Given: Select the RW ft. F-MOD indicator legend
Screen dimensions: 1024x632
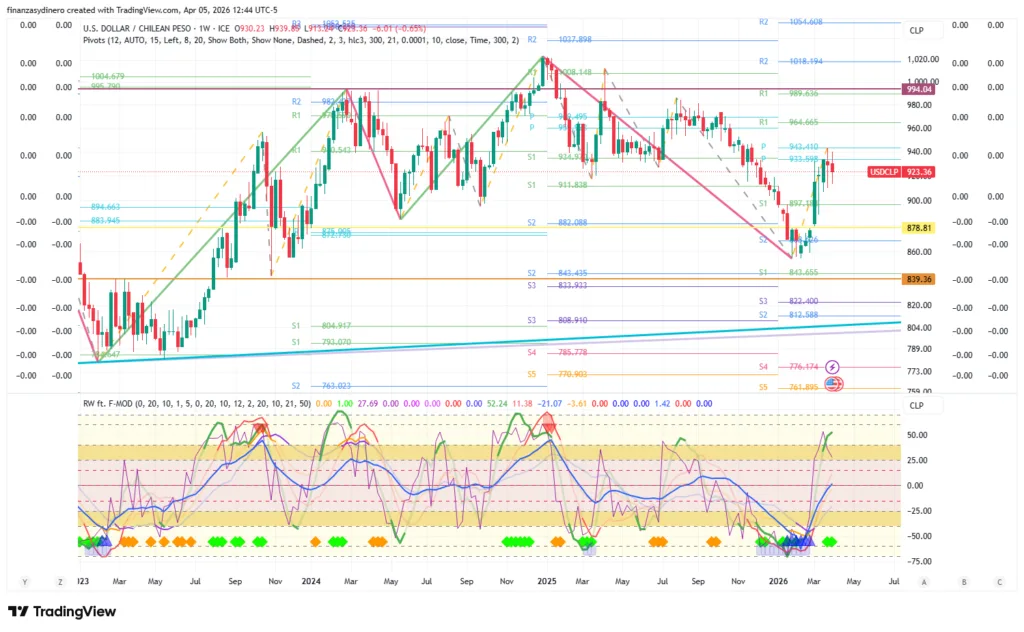Looking at the screenshot, I should (195, 403).
